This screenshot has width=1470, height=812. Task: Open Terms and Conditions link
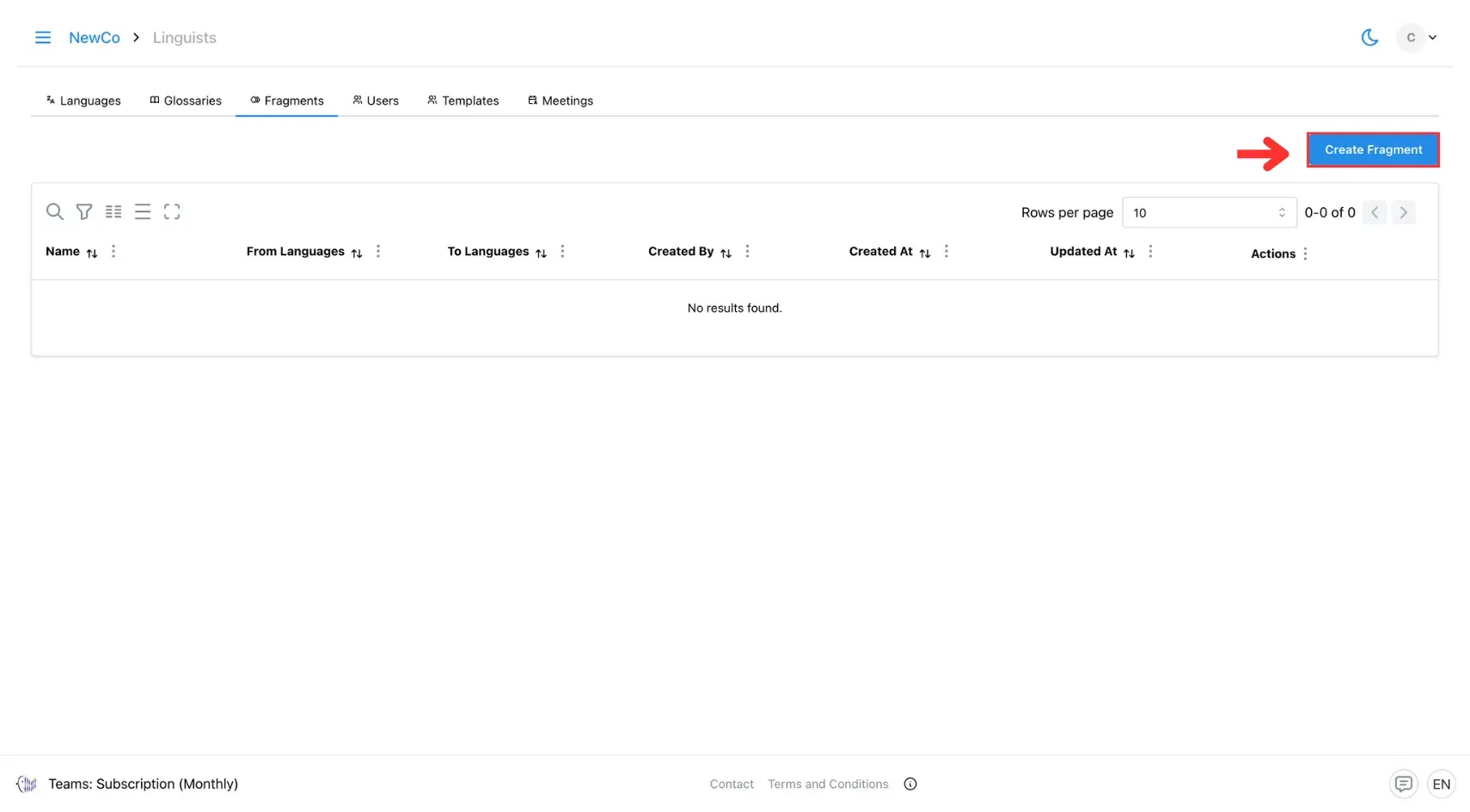828,785
